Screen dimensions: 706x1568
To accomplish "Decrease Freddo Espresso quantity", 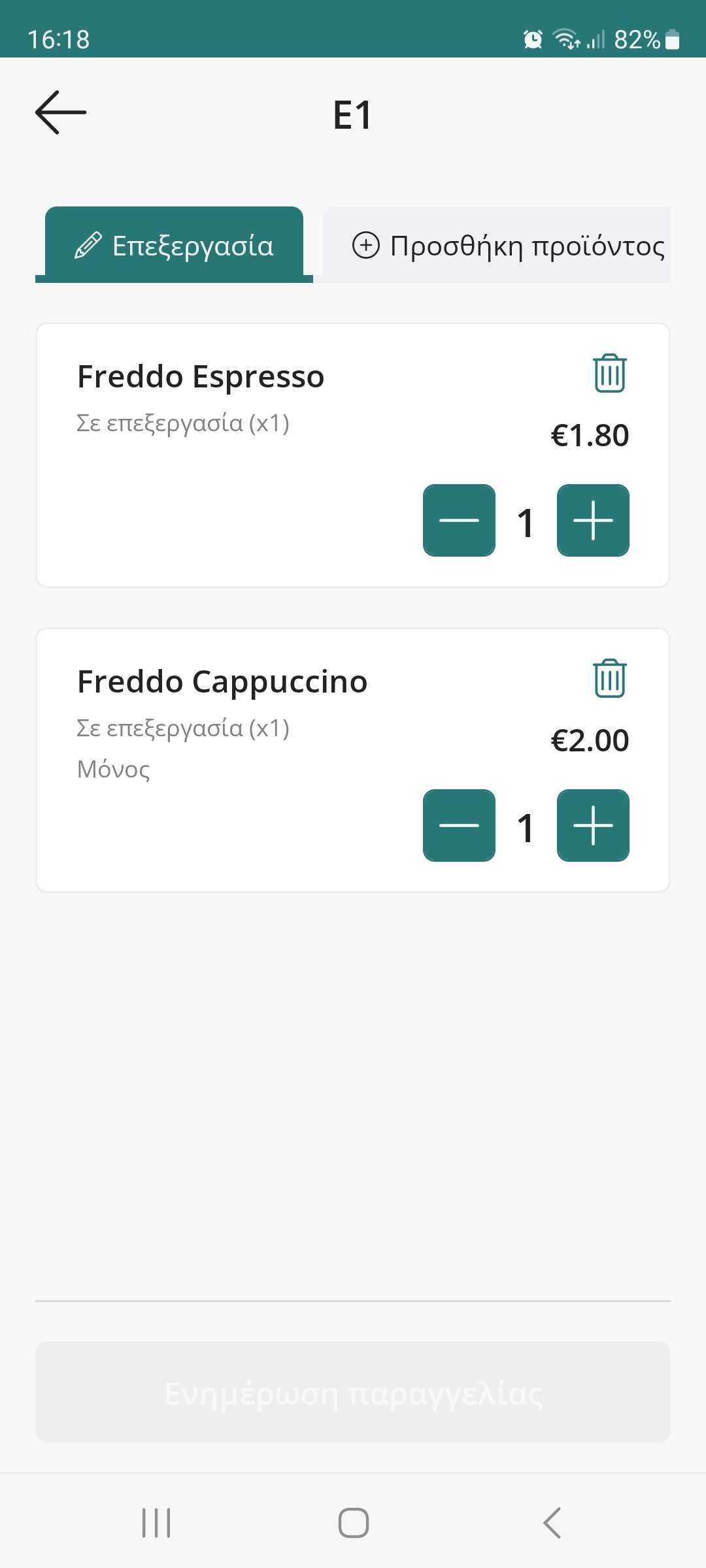I will click(x=459, y=521).
